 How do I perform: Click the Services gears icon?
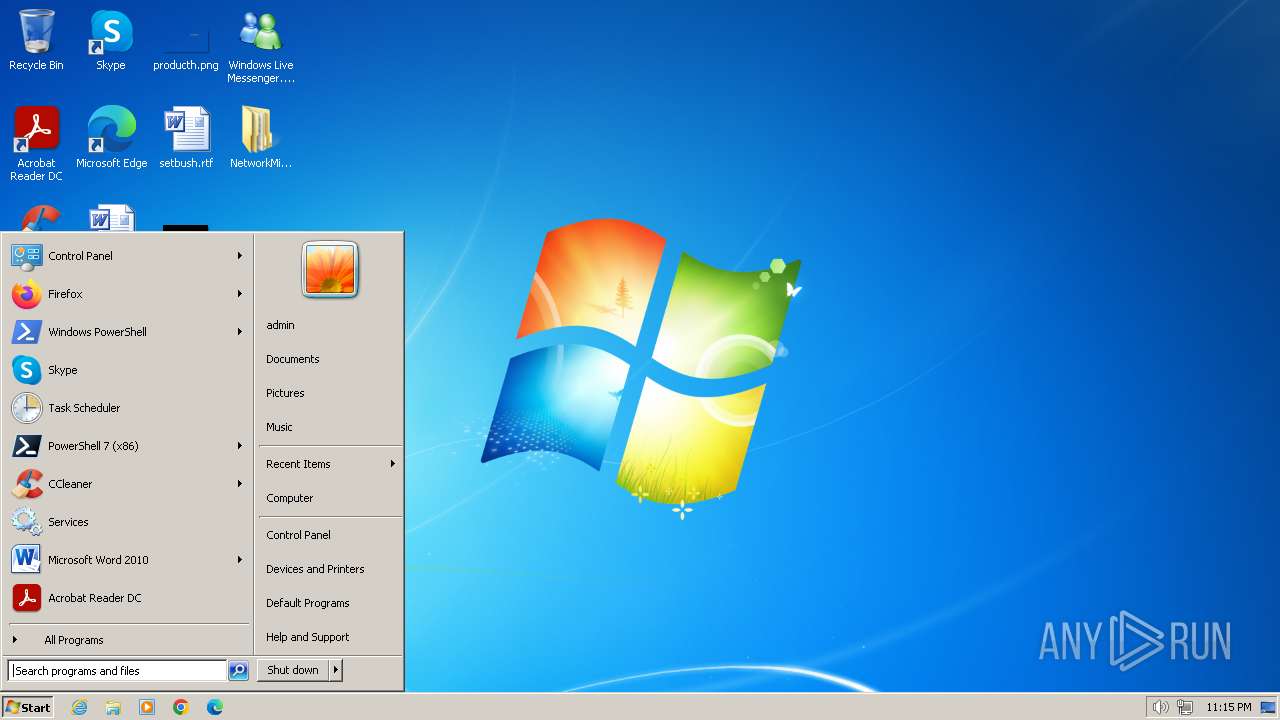click(26, 522)
